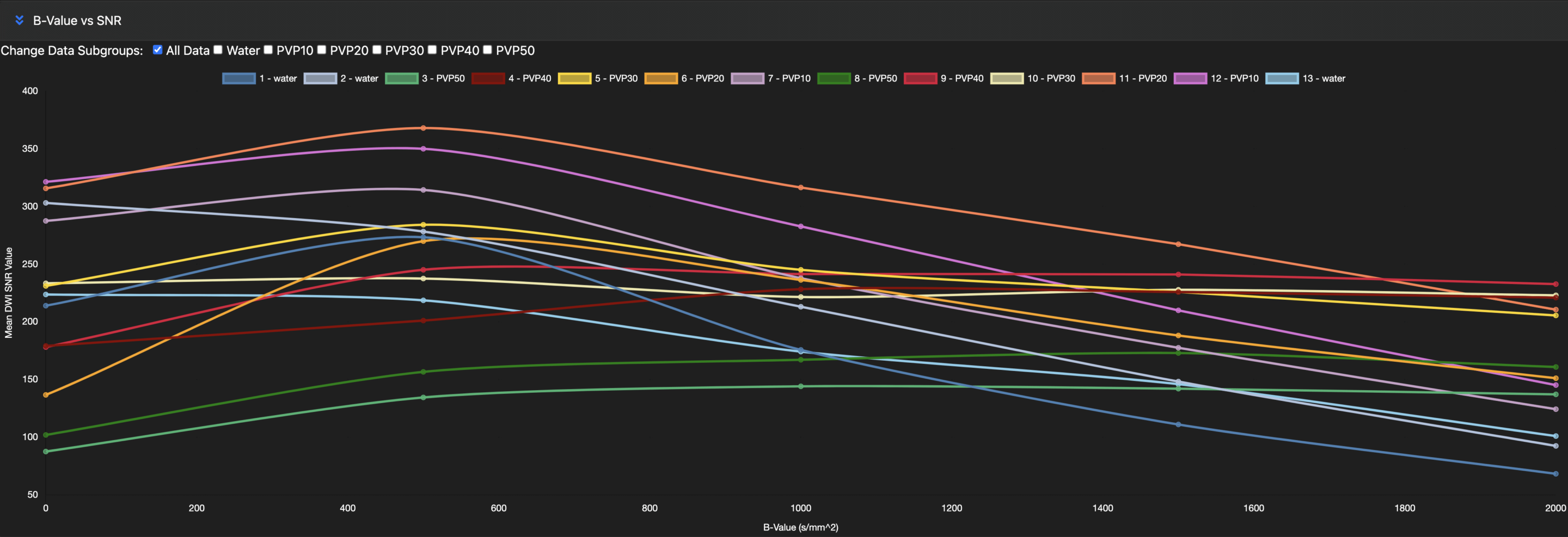Toggle the '1 - water' legend swatch
Image resolution: width=1568 pixels, height=537 pixels.
[238, 78]
